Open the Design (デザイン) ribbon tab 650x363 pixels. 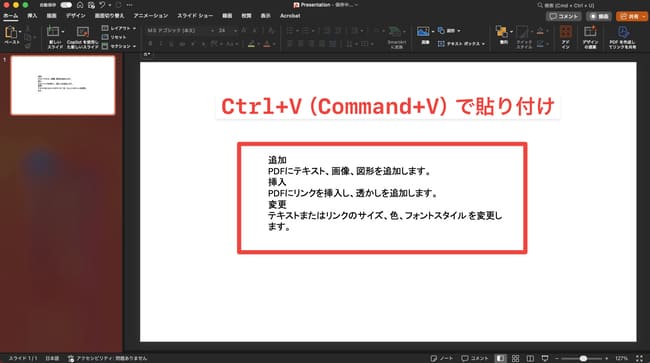tap(75, 16)
